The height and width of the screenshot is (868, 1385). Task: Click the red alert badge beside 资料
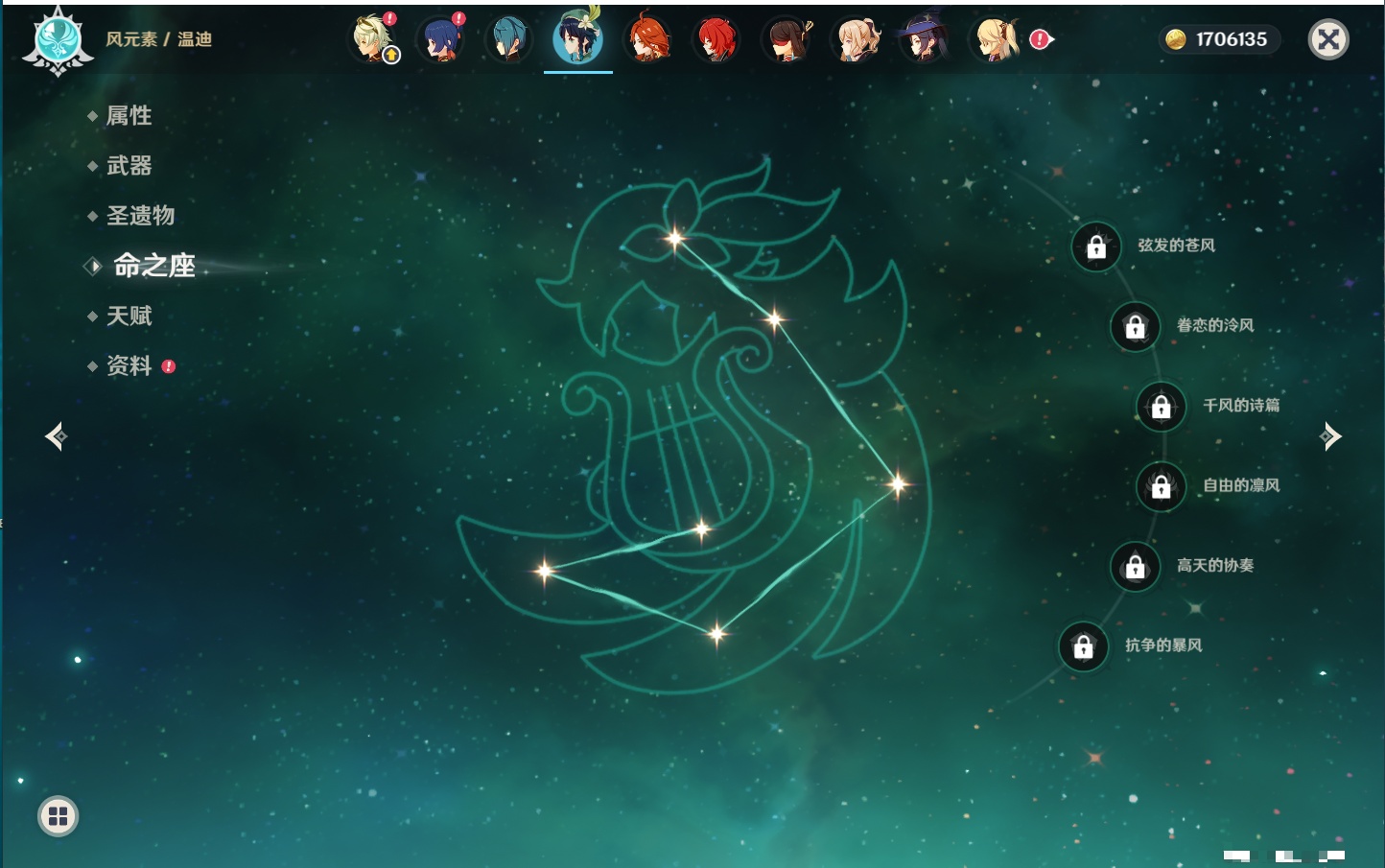(x=169, y=366)
